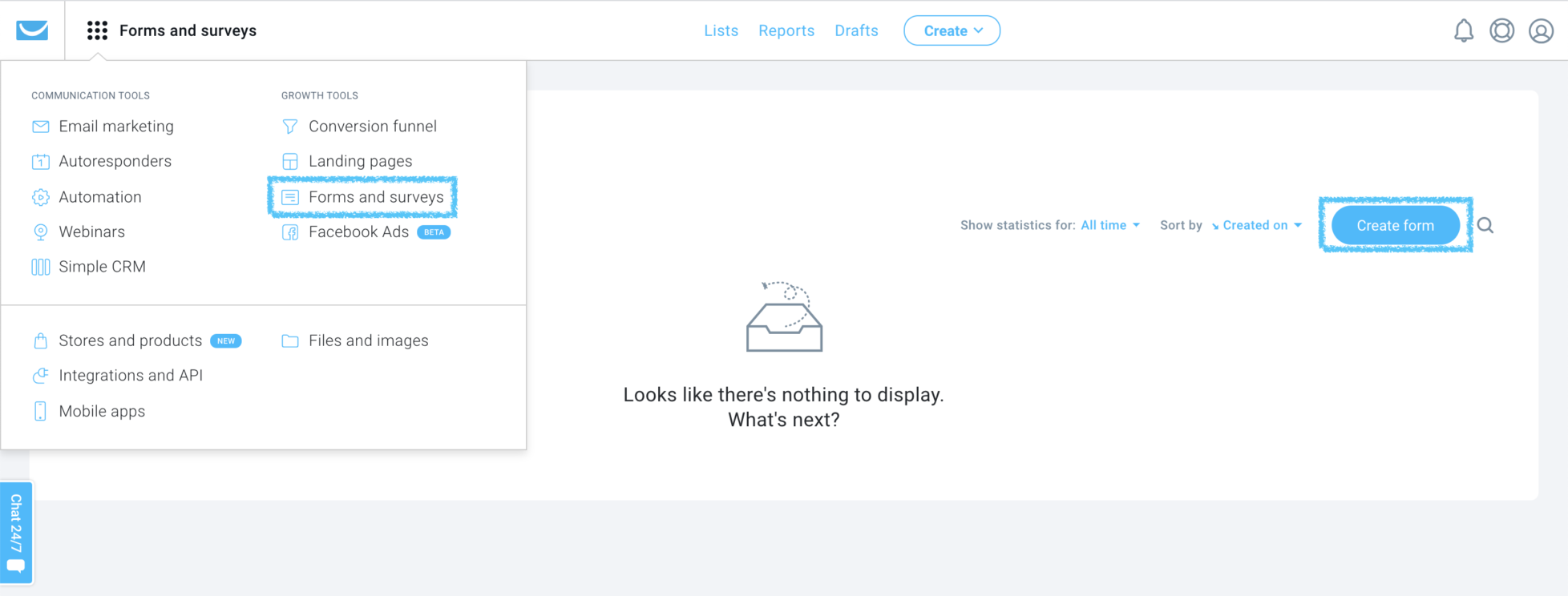Open the nine-dot apps grid menu
1568x596 pixels.
97,30
